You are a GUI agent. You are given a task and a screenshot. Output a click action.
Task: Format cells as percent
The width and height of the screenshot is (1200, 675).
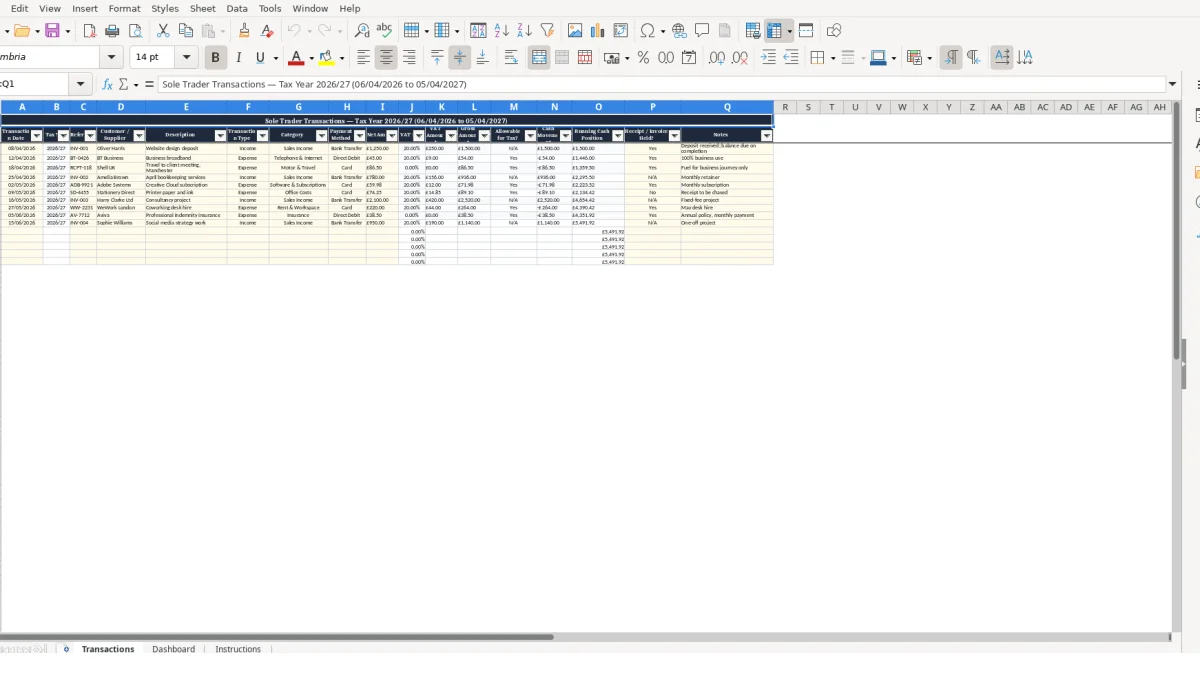click(643, 58)
